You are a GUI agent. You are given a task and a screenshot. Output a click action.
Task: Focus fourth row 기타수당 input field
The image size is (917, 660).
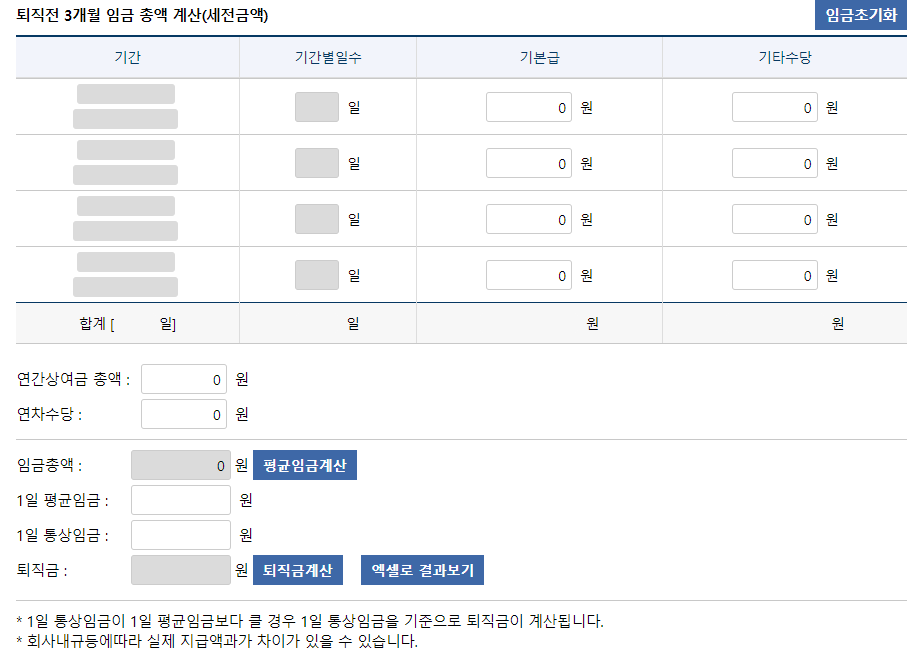(x=774, y=275)
